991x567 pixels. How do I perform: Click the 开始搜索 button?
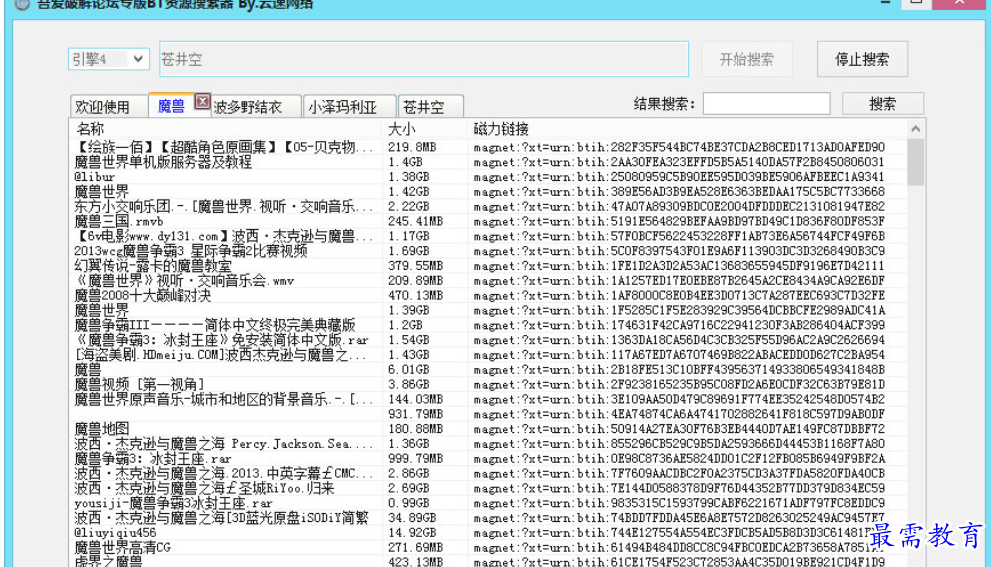746,59
